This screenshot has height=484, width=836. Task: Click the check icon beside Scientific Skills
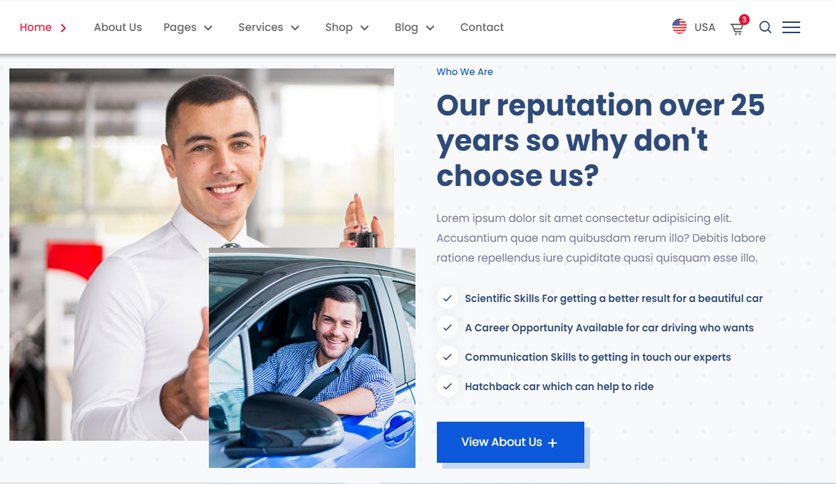447,298
